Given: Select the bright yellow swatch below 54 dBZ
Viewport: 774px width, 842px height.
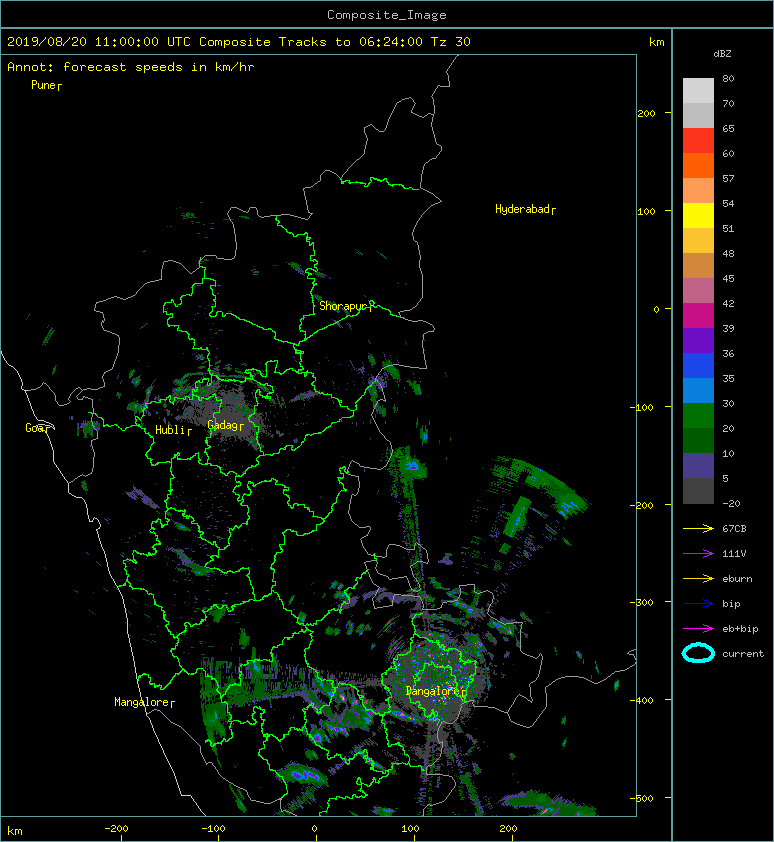Looking at the screenshot, I should tap(698, 216).
